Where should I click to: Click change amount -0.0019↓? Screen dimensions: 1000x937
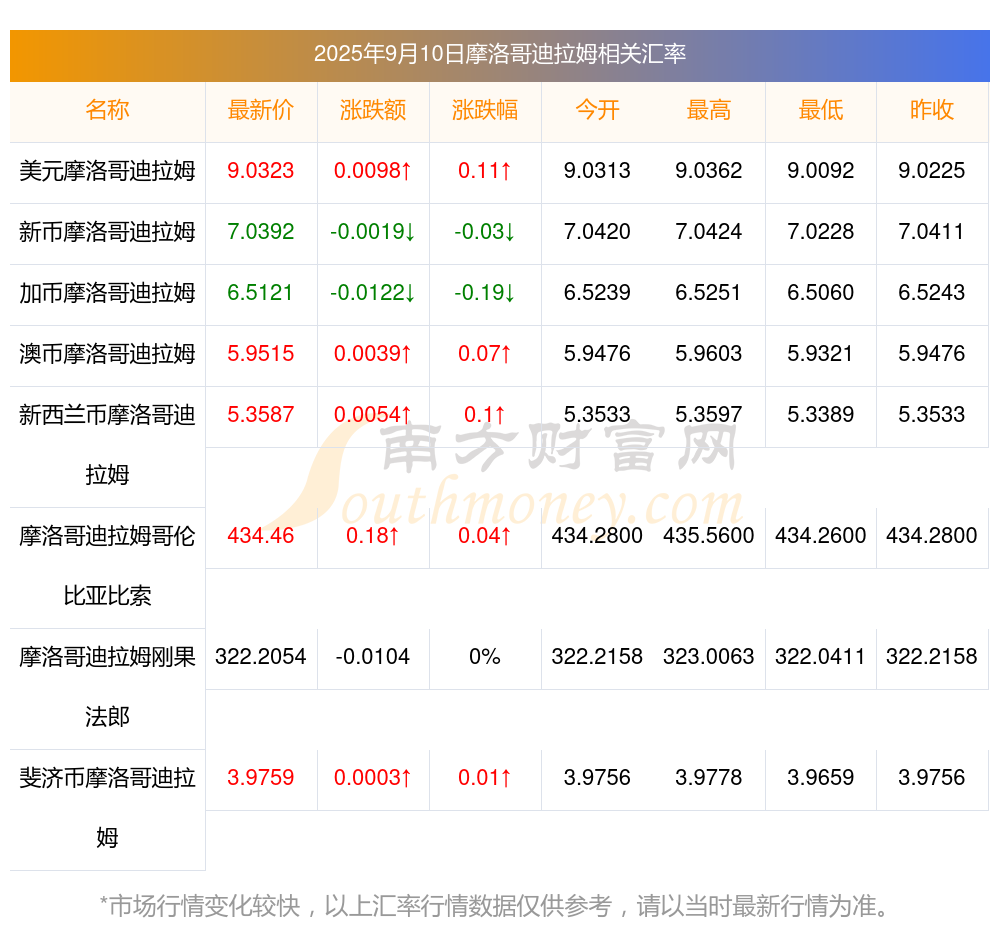pyautogui.click(x=372, y=232)
